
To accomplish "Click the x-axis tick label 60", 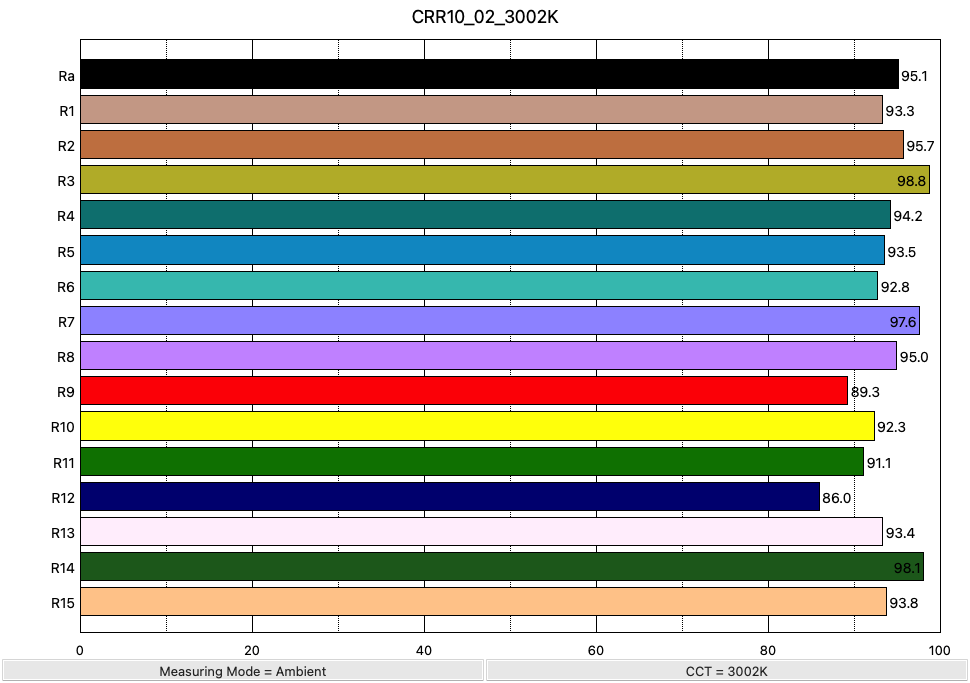I will 596,650.
